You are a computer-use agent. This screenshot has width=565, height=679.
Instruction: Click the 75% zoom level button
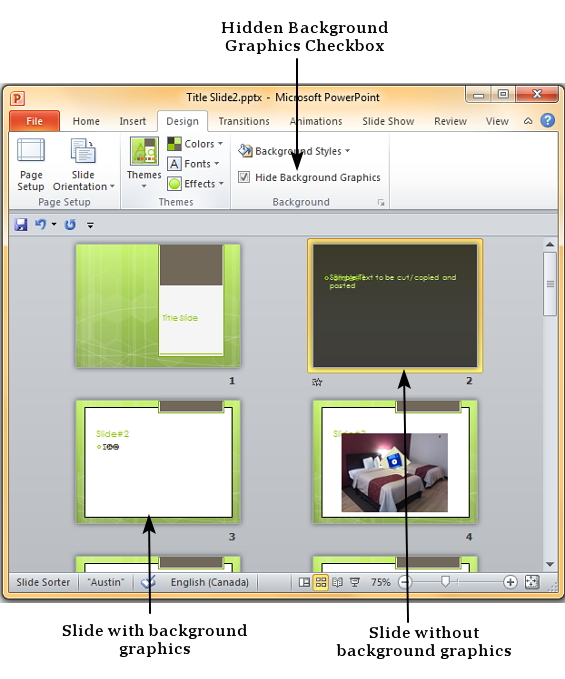point(380,582)
